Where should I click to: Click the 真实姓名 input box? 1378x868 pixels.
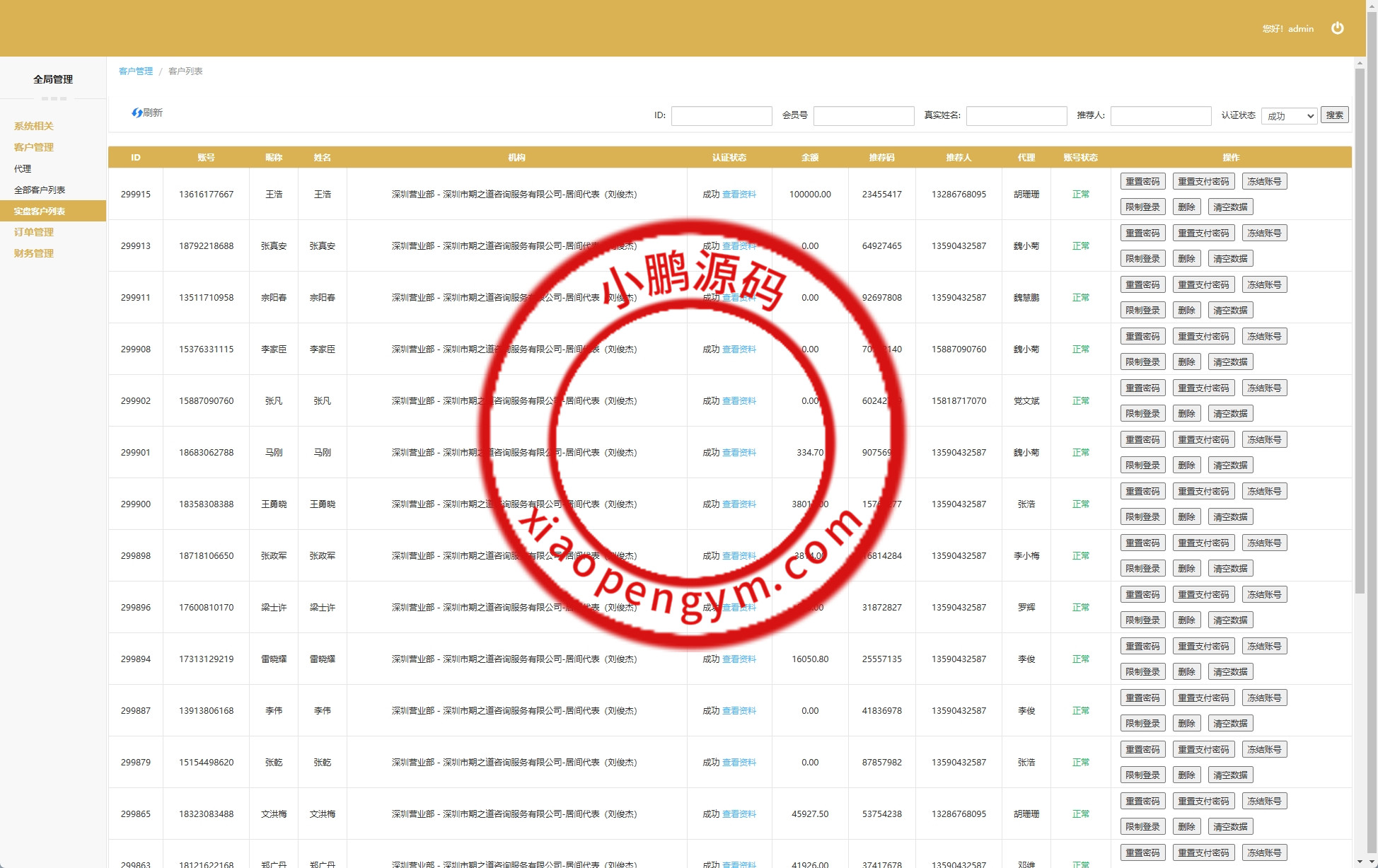[x=1016, y=116]
